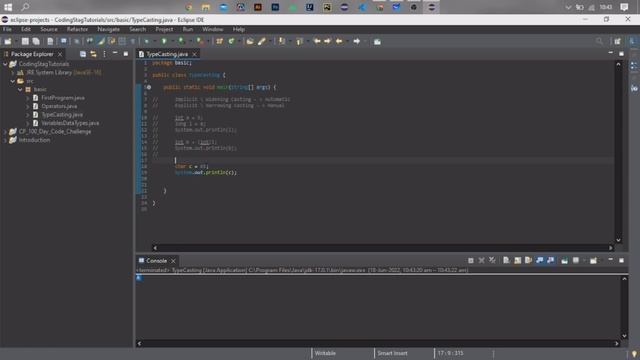Image resolution: width=640 pixels, height=360 pixels.
Task: Click the toolbar search magnifier icon
Action: point(599,41)
